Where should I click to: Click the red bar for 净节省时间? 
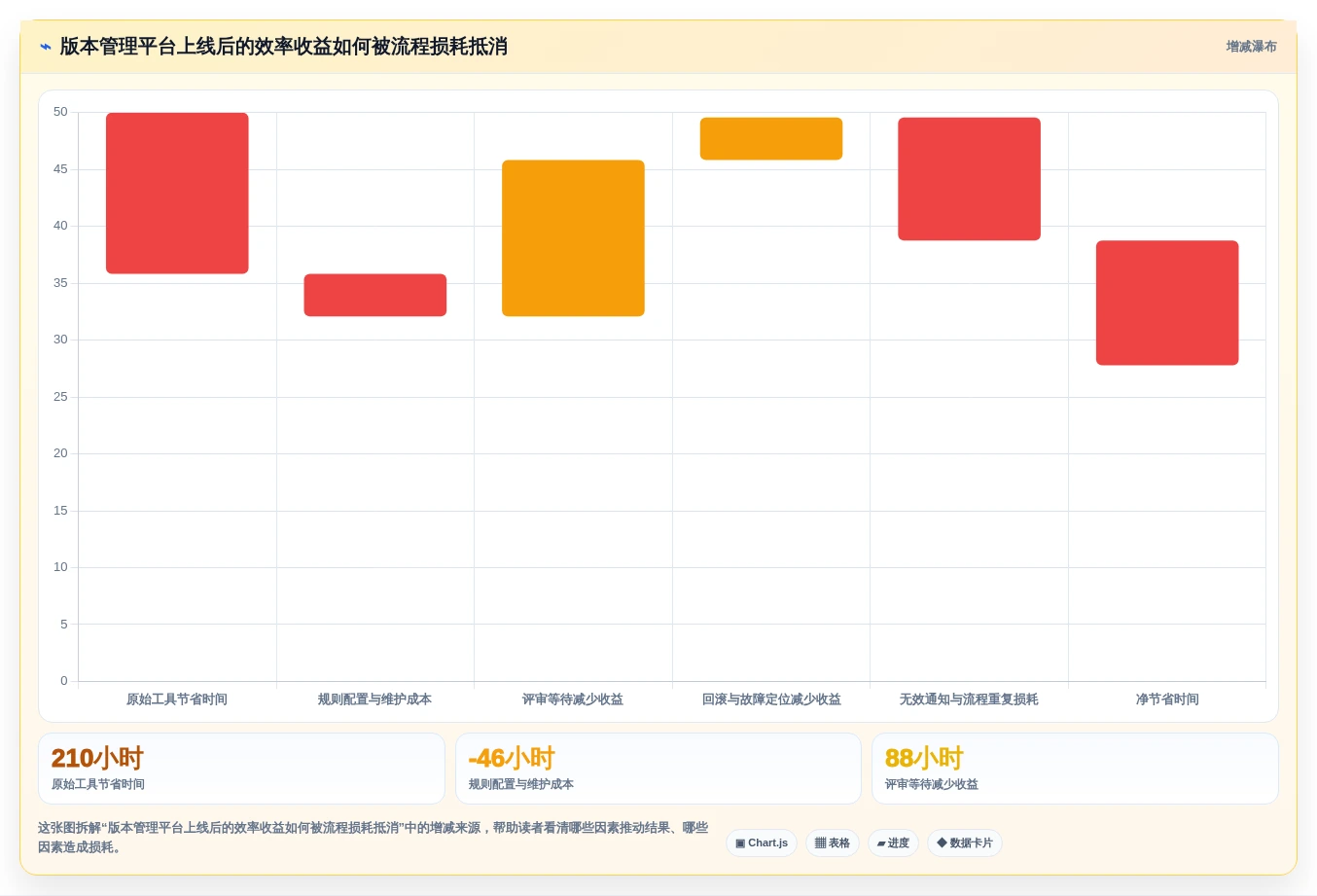[x=1167, y=303]
